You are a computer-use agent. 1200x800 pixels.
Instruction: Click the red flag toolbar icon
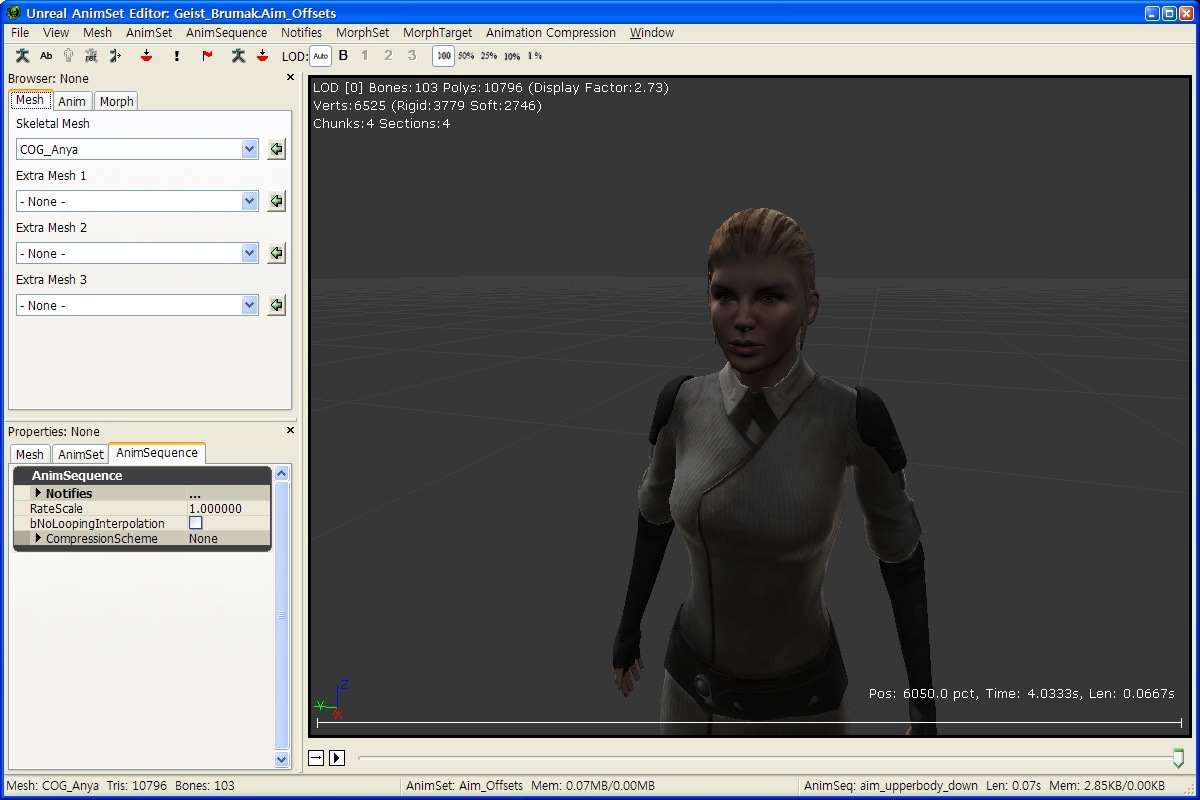207,56
